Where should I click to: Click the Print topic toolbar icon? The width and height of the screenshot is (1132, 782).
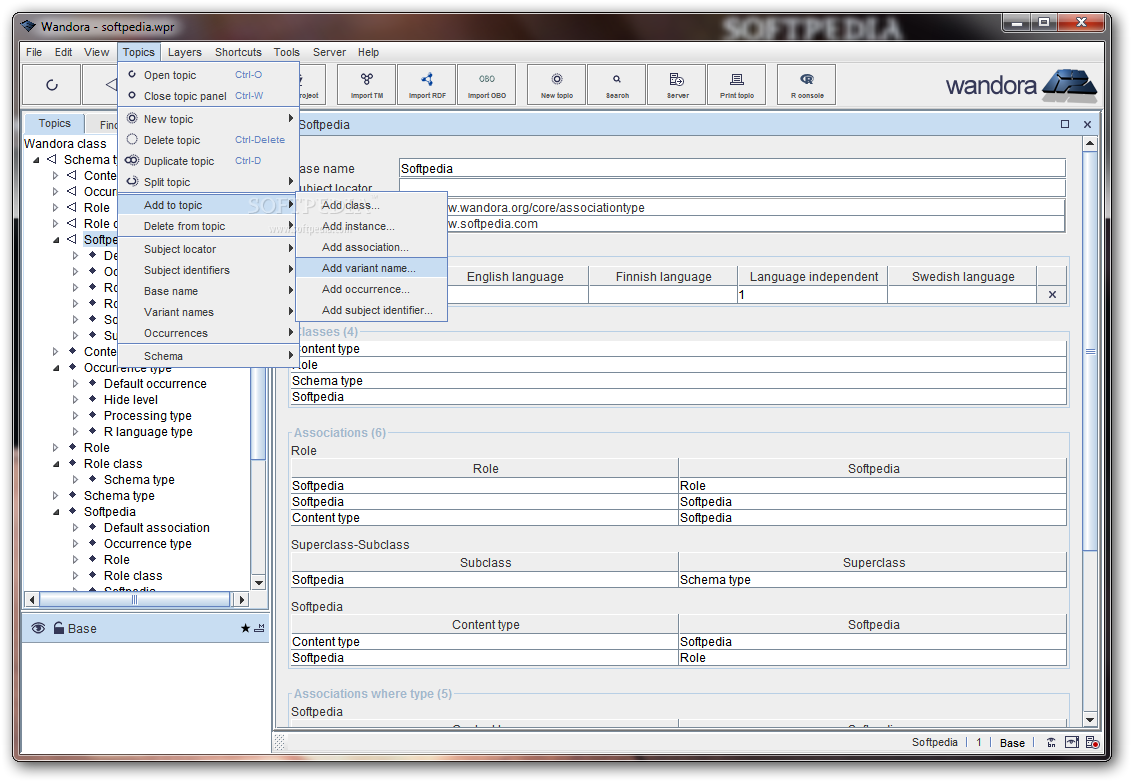click(737, 84)
